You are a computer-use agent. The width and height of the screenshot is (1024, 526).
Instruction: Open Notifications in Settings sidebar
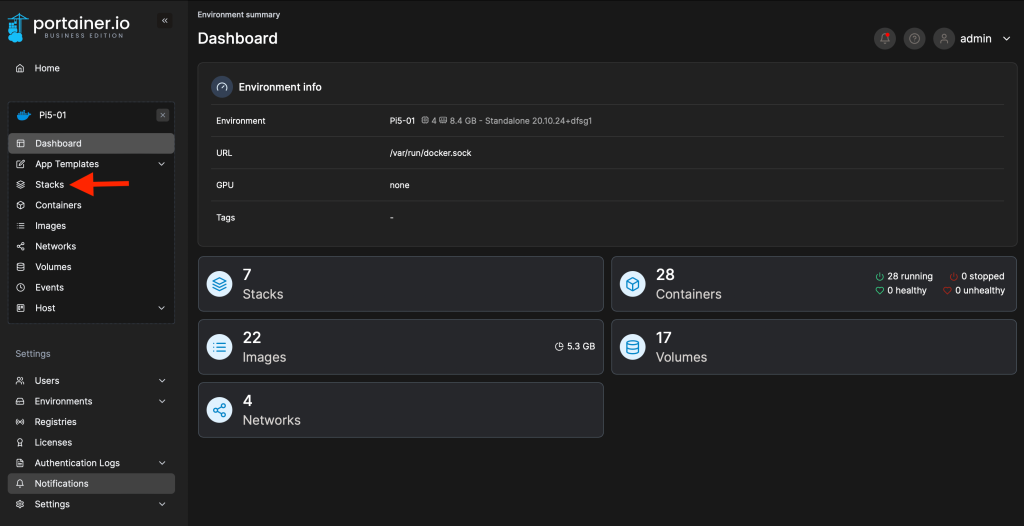coord(61,484)
